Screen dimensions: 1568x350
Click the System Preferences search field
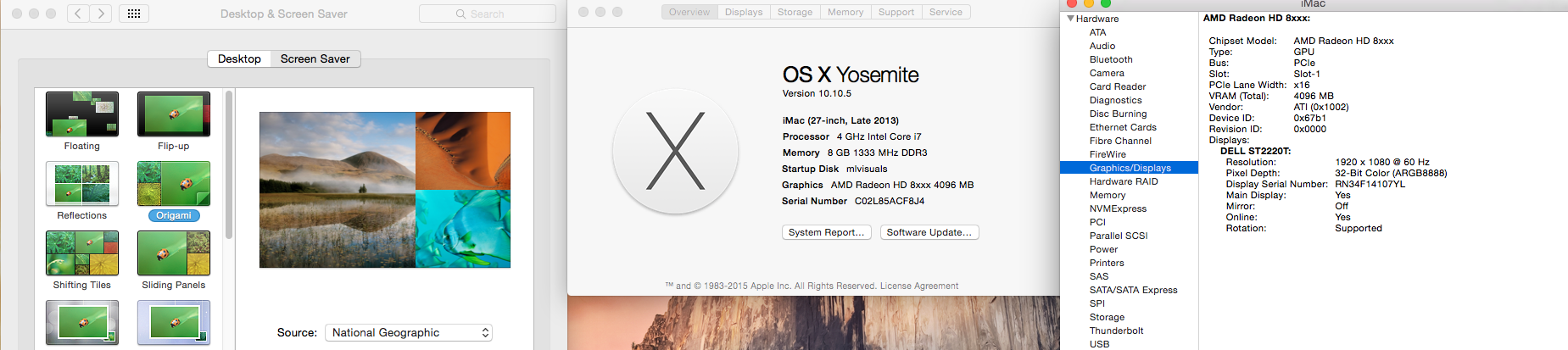(488, 14)
